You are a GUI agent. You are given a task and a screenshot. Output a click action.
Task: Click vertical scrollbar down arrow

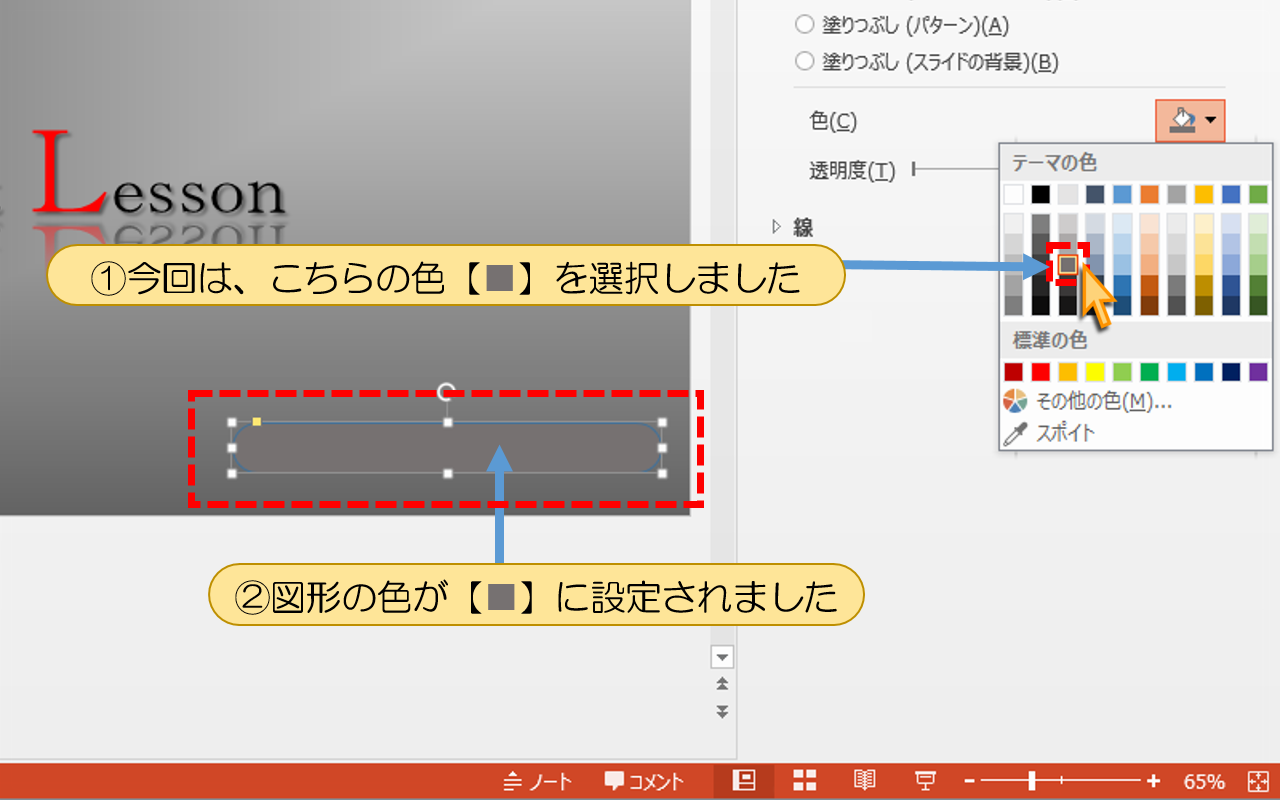pos(722,657)
